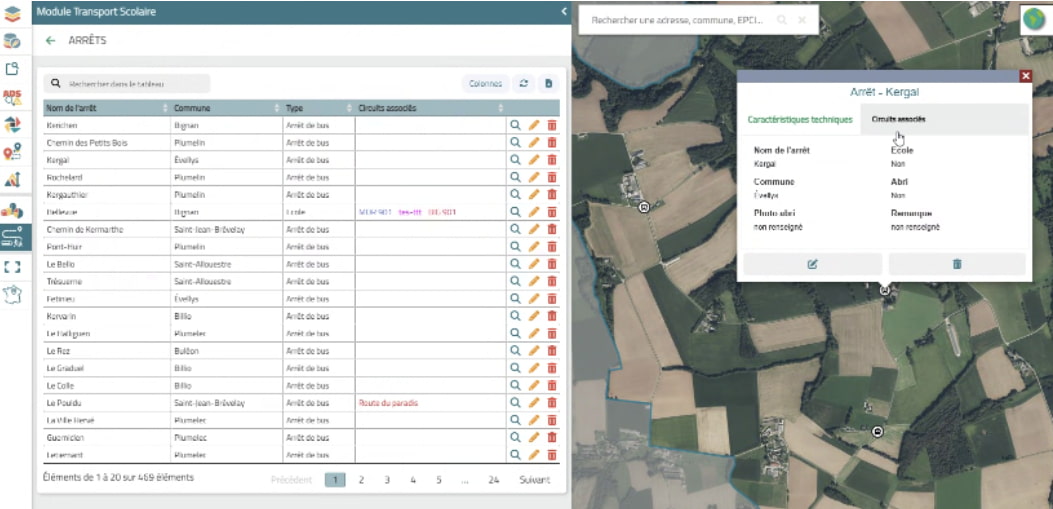This screenshot has width=1053, height=509.
Task: Click the edit button in Kergal popup
Action: [x=812, y=264]
